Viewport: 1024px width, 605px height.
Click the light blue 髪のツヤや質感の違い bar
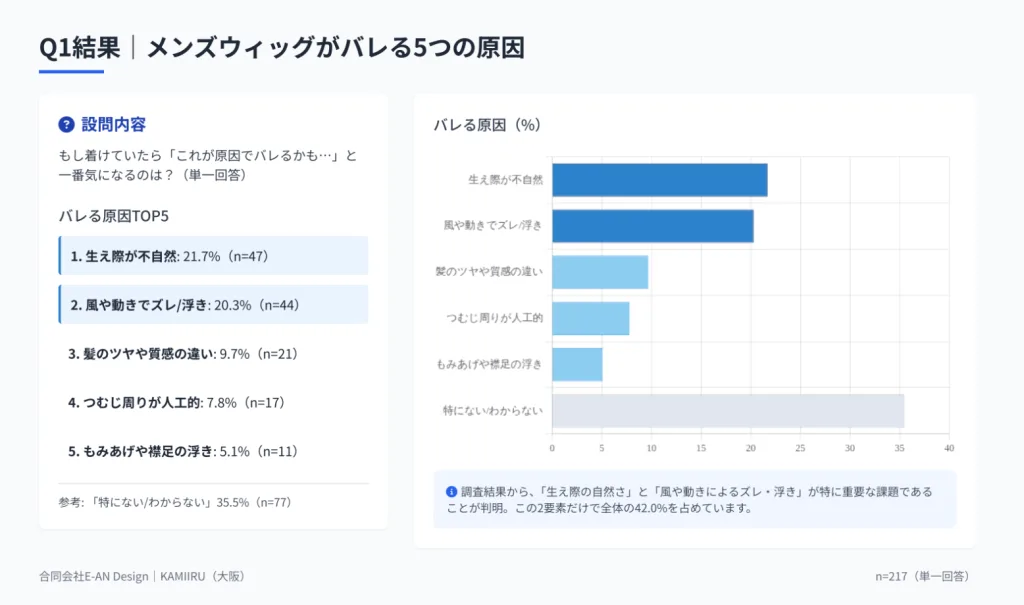(x=600, y=272)
